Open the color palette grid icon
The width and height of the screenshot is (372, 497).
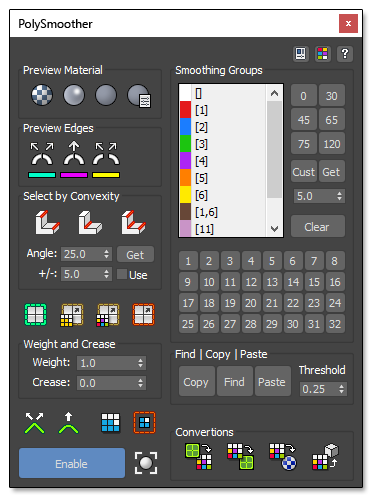pyautogui.click(x=323, y=54)
